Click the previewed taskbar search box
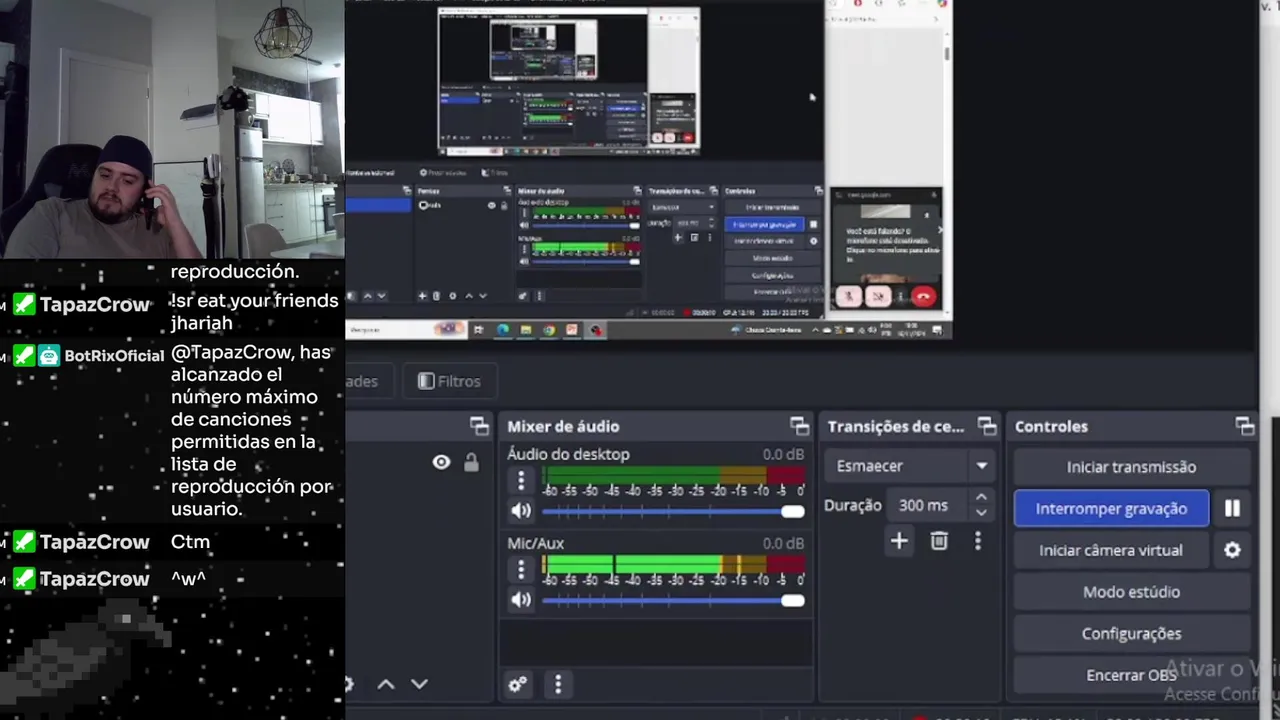The width and height of the screenshot is (1280, 720). click(406, 330)
